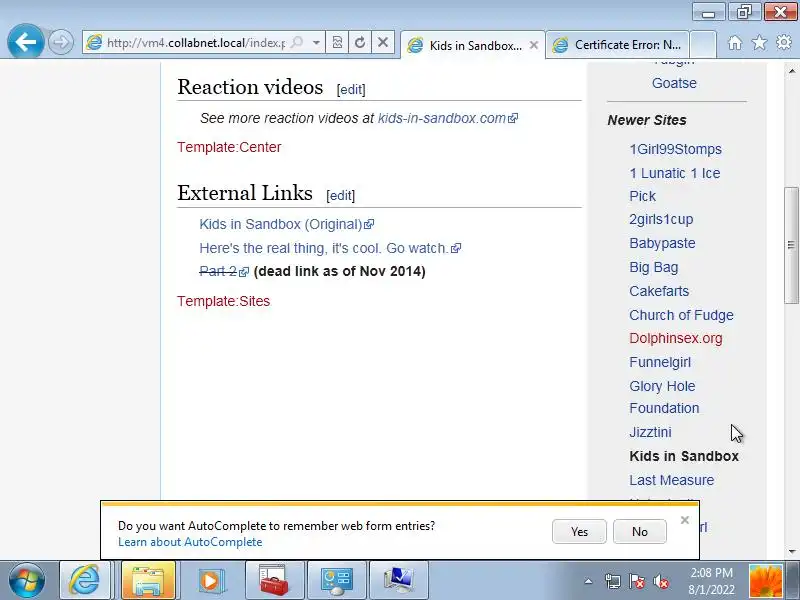Open 2girls1cup sidebar link

[x=661, y=219]
